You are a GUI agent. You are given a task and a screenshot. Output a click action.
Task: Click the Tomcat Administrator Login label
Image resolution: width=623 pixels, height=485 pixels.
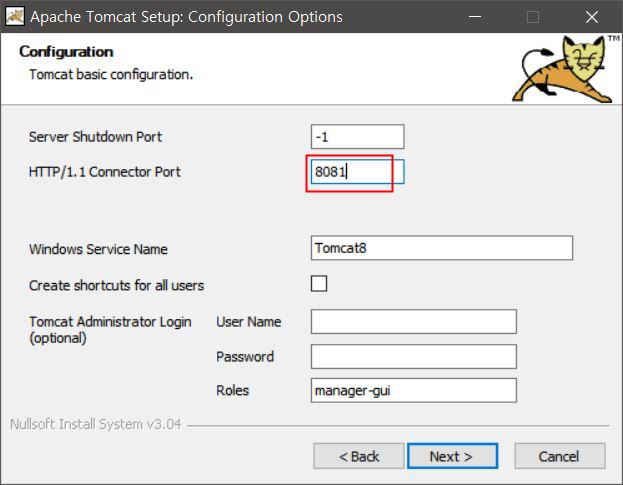pyautogui.click(x=110, y=329)
